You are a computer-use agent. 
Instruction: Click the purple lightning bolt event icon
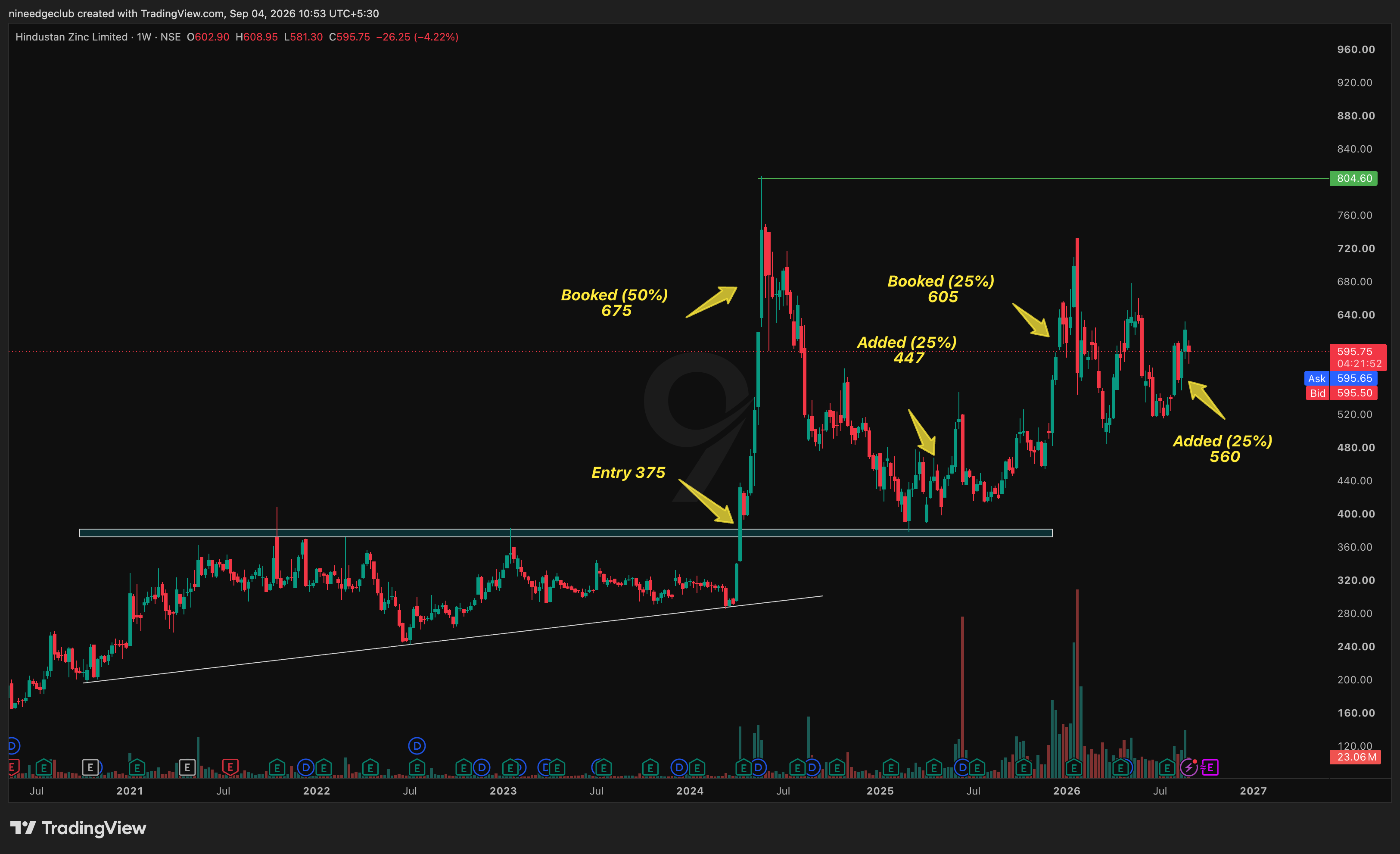(x=1188, y=768)
